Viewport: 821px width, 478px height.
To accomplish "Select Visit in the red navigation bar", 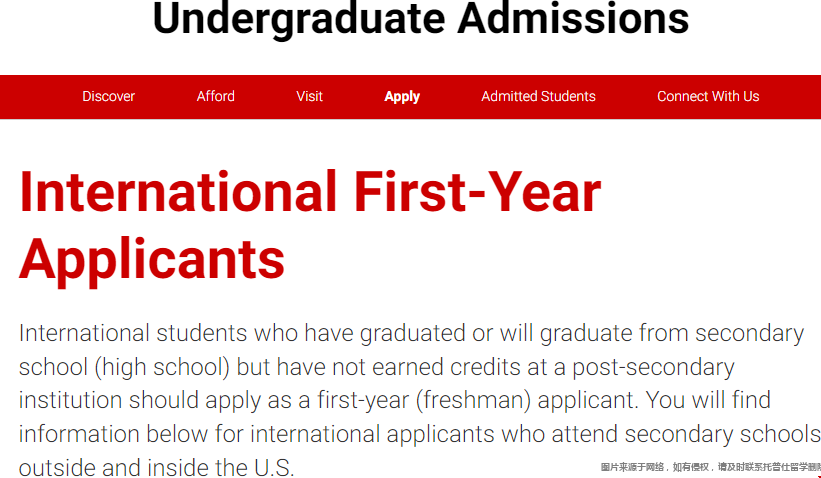I will click(309, 96).
